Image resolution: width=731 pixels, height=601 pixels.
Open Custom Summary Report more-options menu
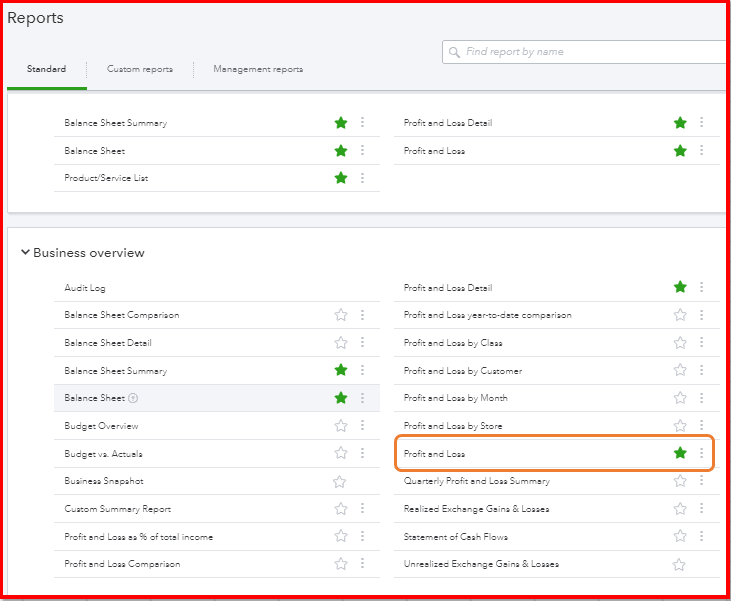362,508
